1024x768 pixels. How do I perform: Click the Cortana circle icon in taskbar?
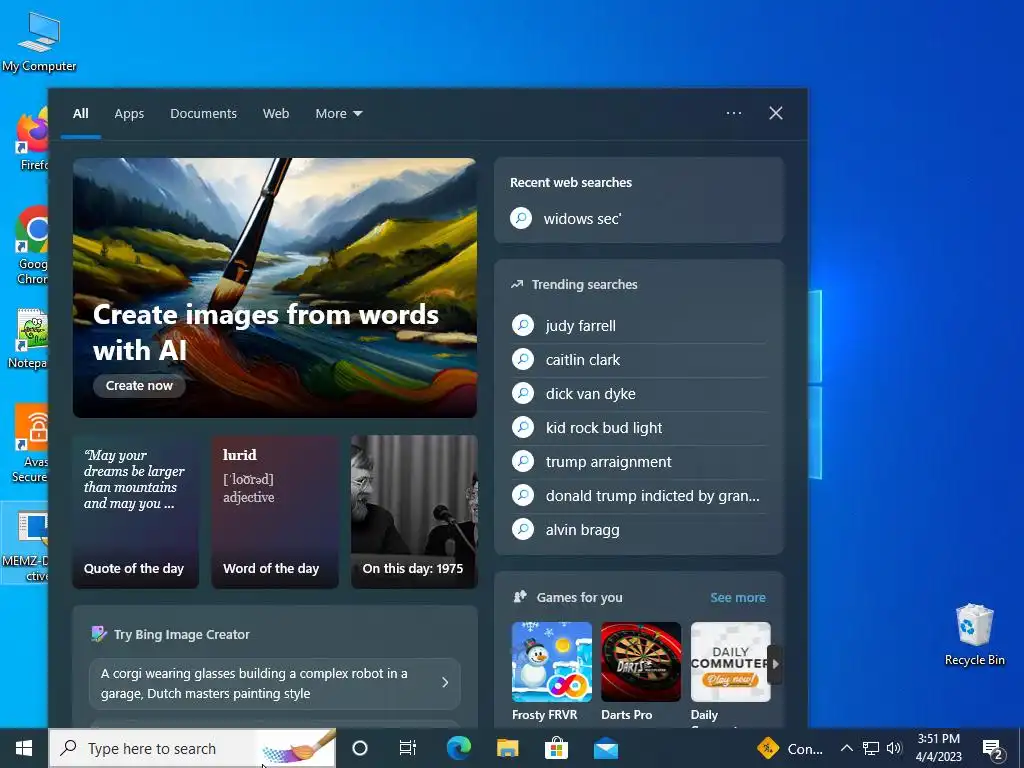tap(360, 748)
